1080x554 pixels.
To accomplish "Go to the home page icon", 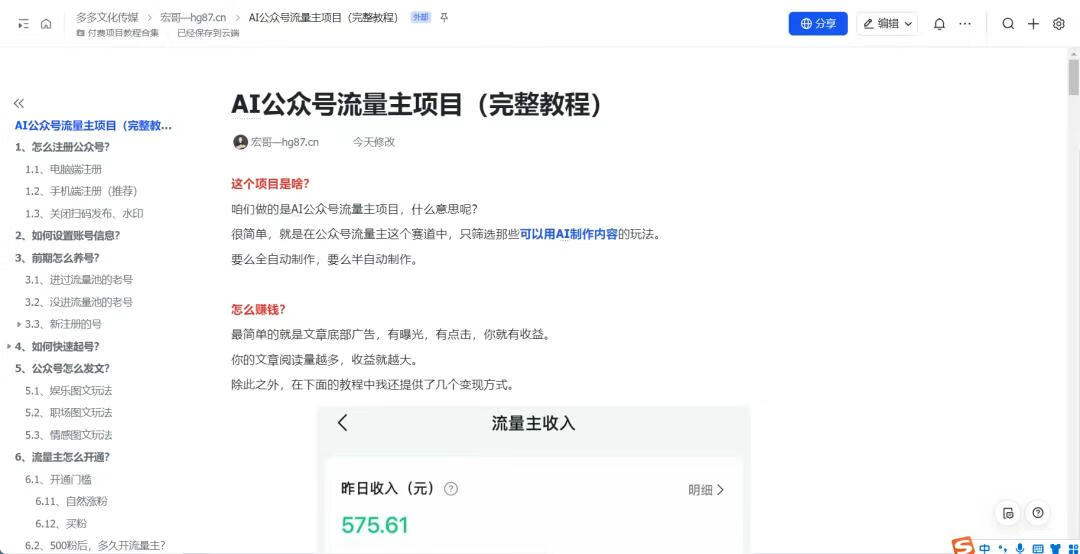I will click(x=46, y=24).
